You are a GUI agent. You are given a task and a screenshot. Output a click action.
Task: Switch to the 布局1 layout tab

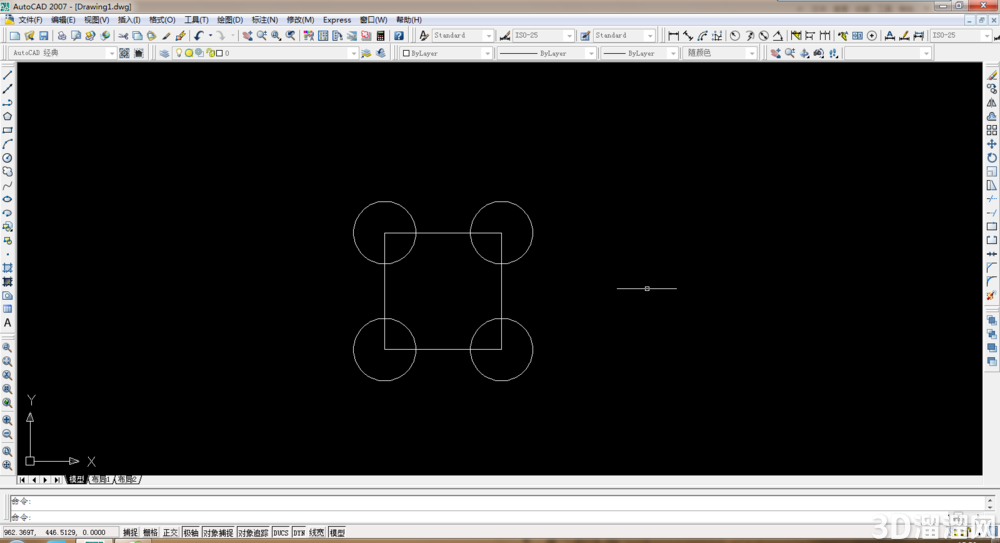(x=101, y=479)
